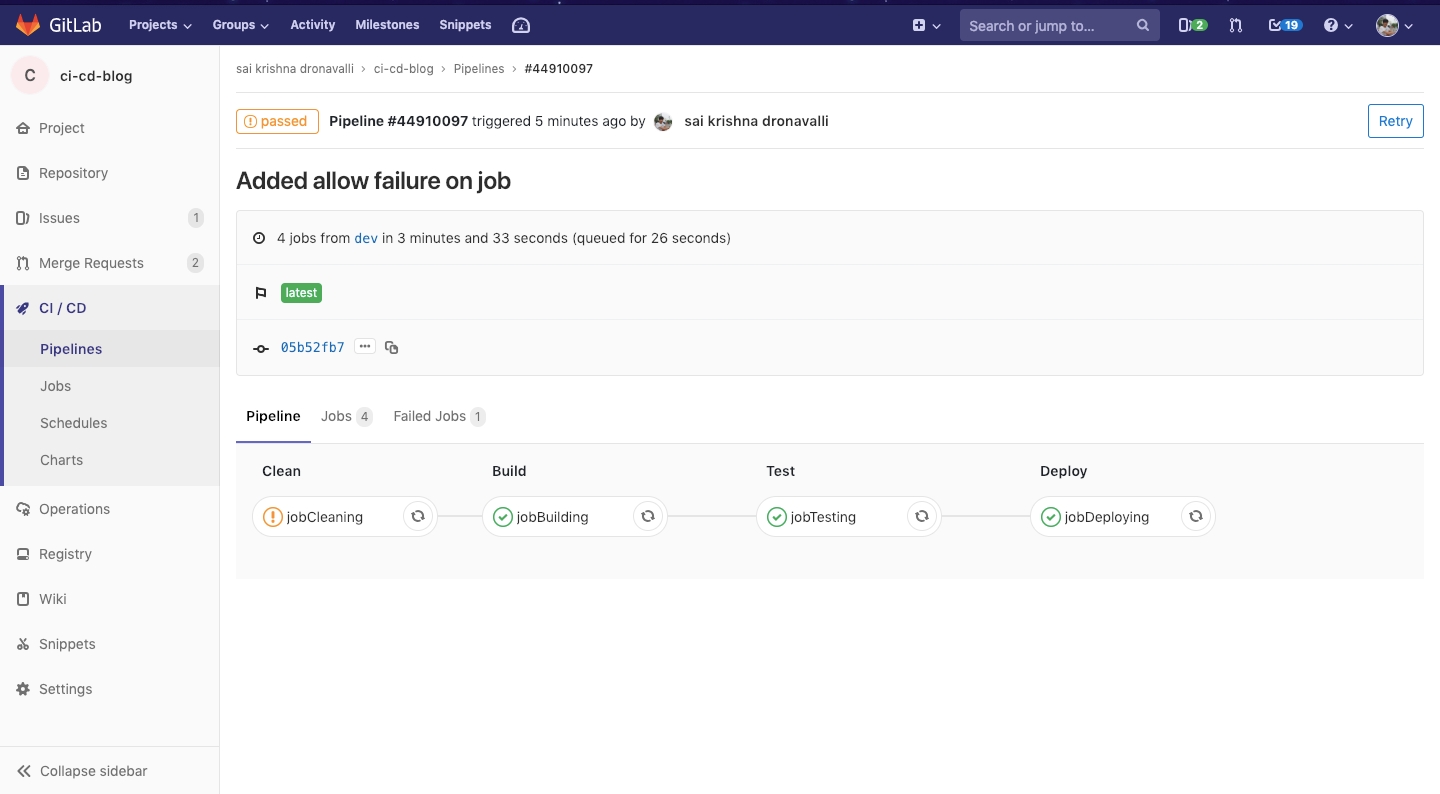Click the admin area gauge icon
This screenshot has width=1440, height=794.
point(521,25)
